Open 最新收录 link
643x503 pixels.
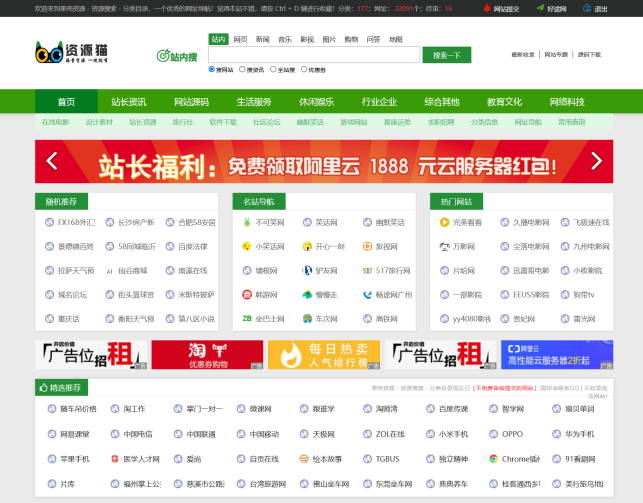click(523, 55)
